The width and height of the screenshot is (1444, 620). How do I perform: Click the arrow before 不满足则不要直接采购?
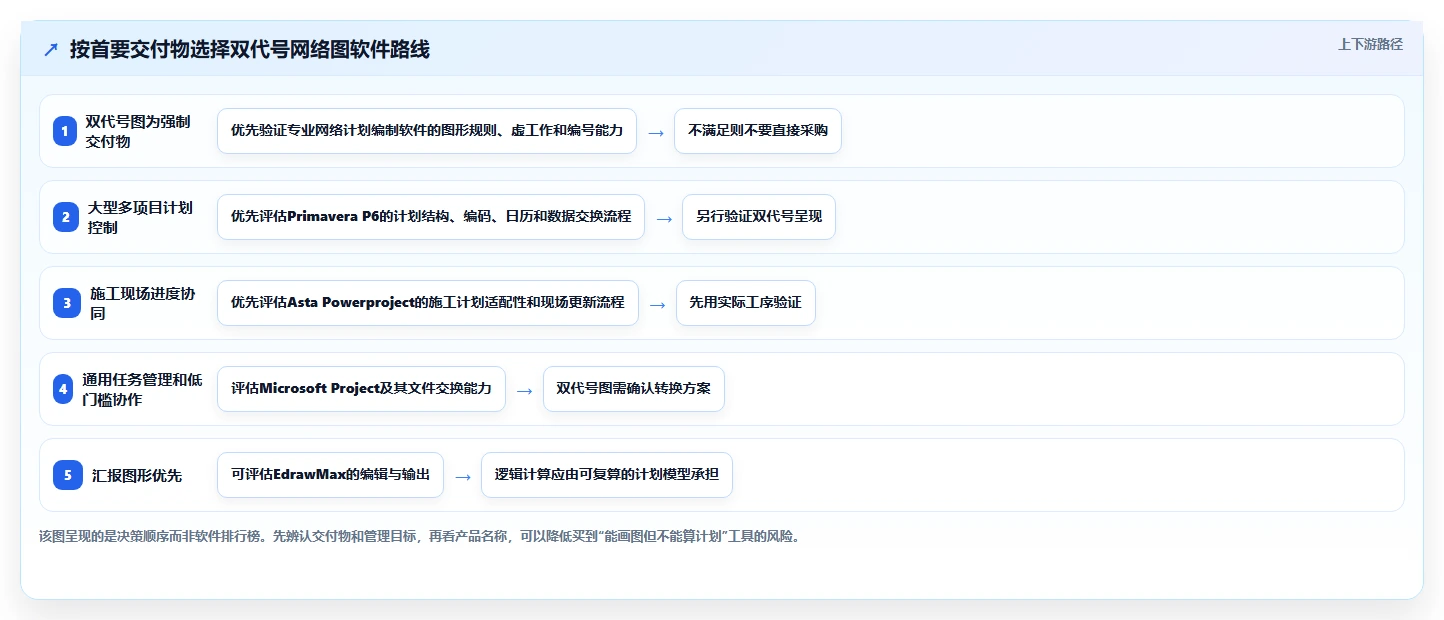pyautogui.click(x=656, y=132)
